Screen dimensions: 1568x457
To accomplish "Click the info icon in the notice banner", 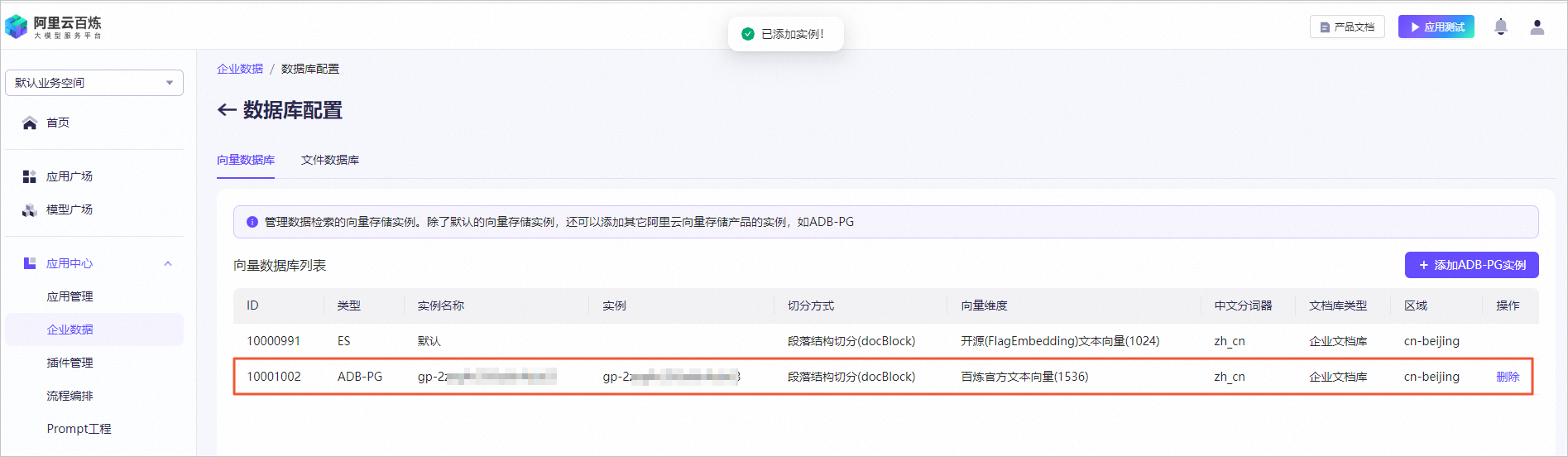I will [x=252, y=222].
